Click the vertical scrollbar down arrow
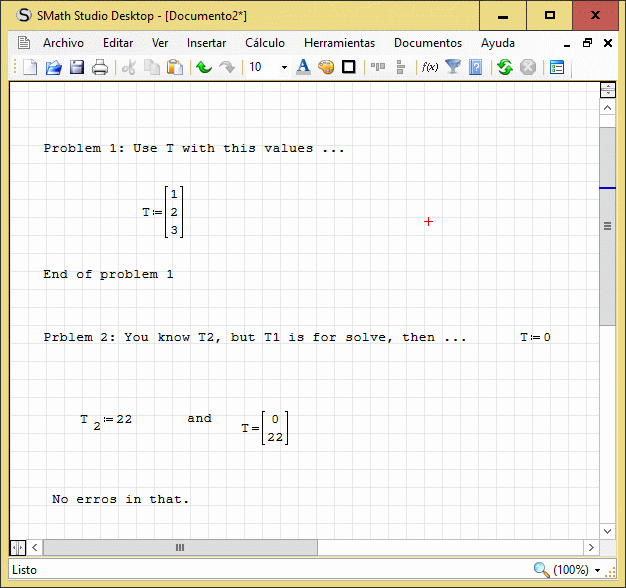 [607, 531]
